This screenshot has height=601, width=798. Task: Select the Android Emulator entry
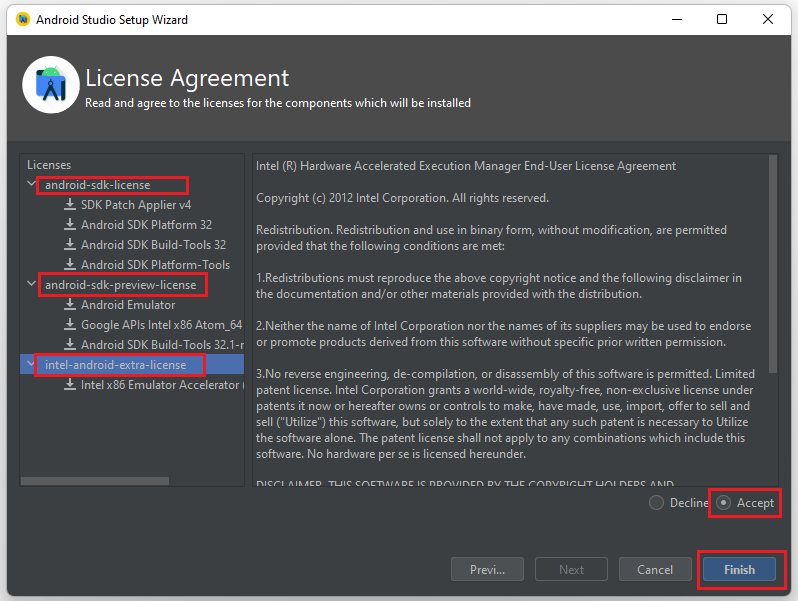[x=128, y=305]
